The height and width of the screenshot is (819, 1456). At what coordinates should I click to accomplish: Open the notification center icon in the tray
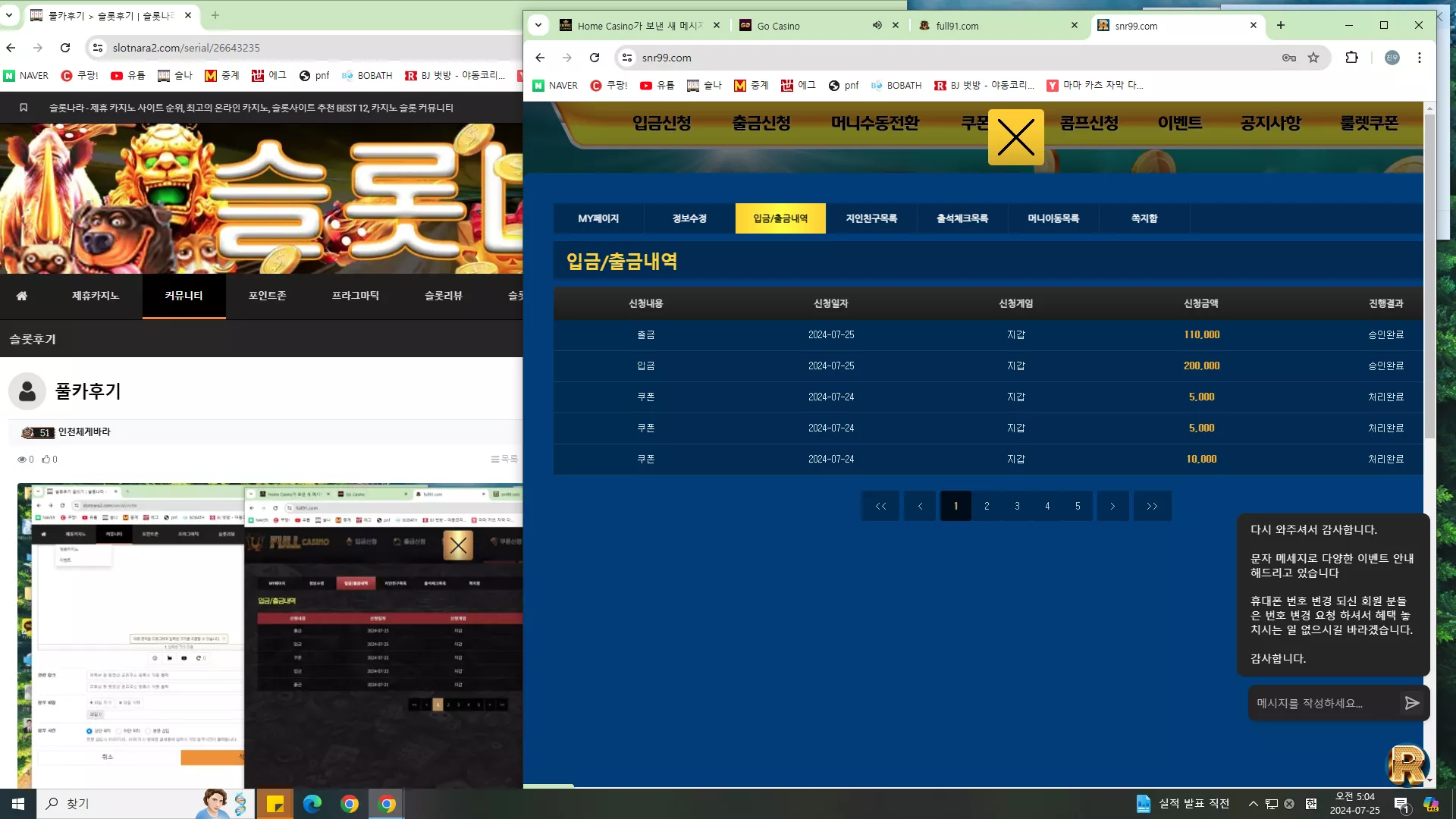click(1401, 804)
